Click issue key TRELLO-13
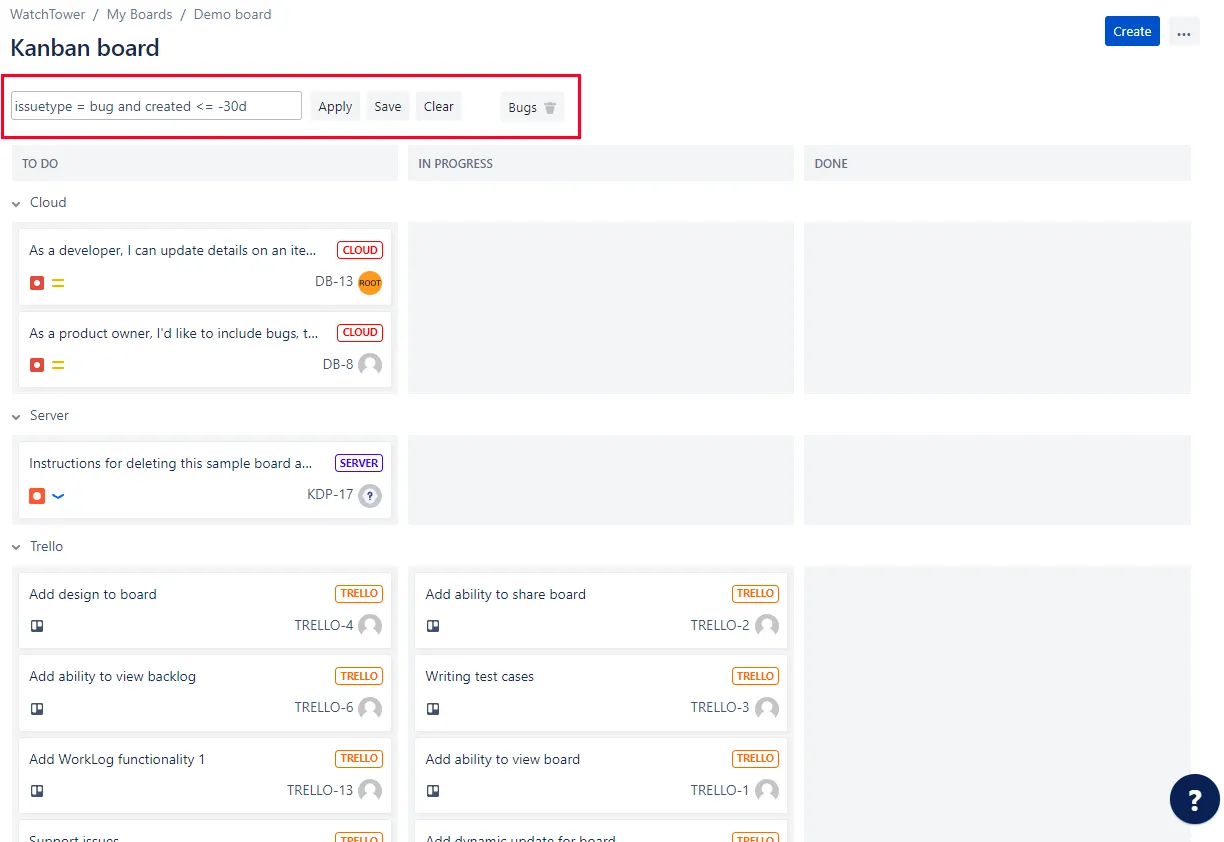The image size is (1224, 842). coord(320,790)
